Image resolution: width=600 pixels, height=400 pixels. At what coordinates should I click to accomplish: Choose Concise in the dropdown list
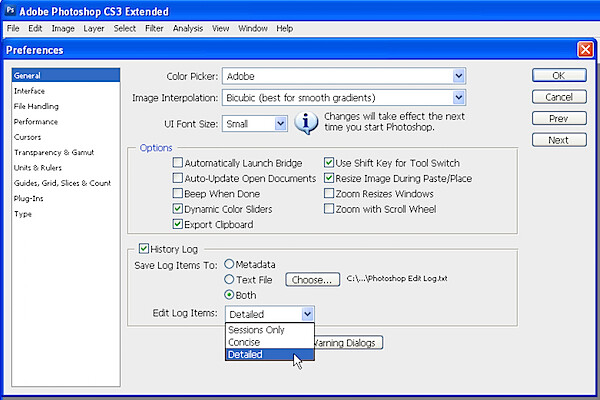[270, 342]
